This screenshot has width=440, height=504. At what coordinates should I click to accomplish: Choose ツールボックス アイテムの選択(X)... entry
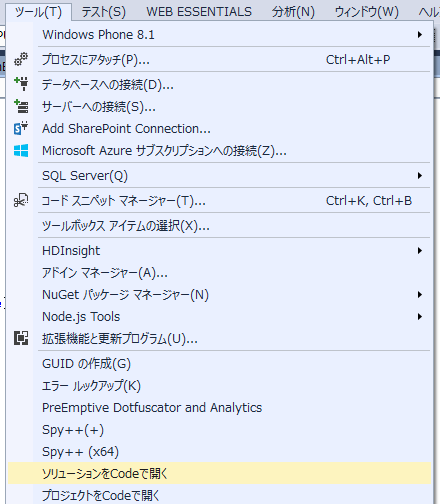tap(219, 226)
